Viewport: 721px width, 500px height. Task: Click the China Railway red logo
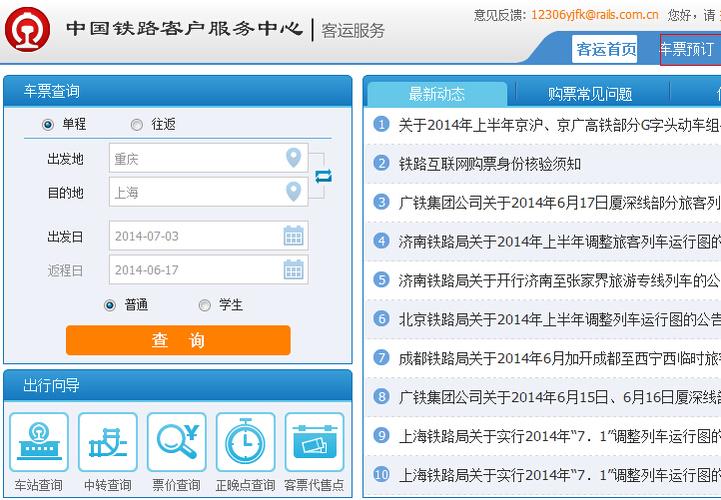(28, 29)
